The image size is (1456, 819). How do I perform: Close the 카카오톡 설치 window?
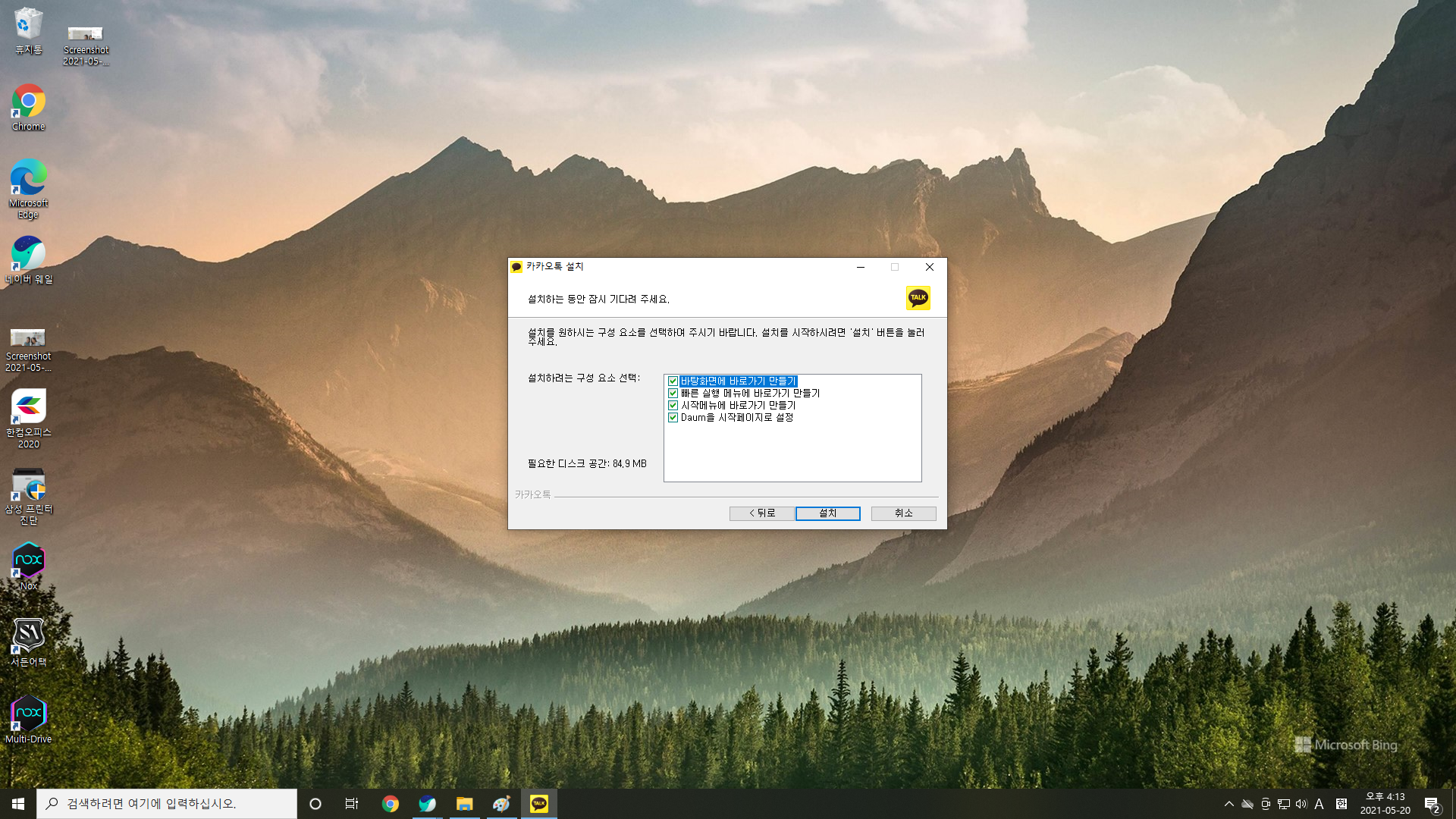(929, 267)
